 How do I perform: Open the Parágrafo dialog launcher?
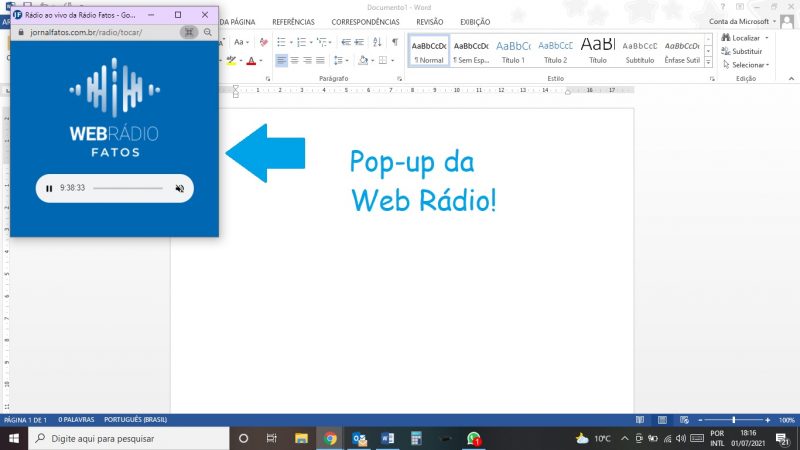pyautogui.click(x=399, y=79)
